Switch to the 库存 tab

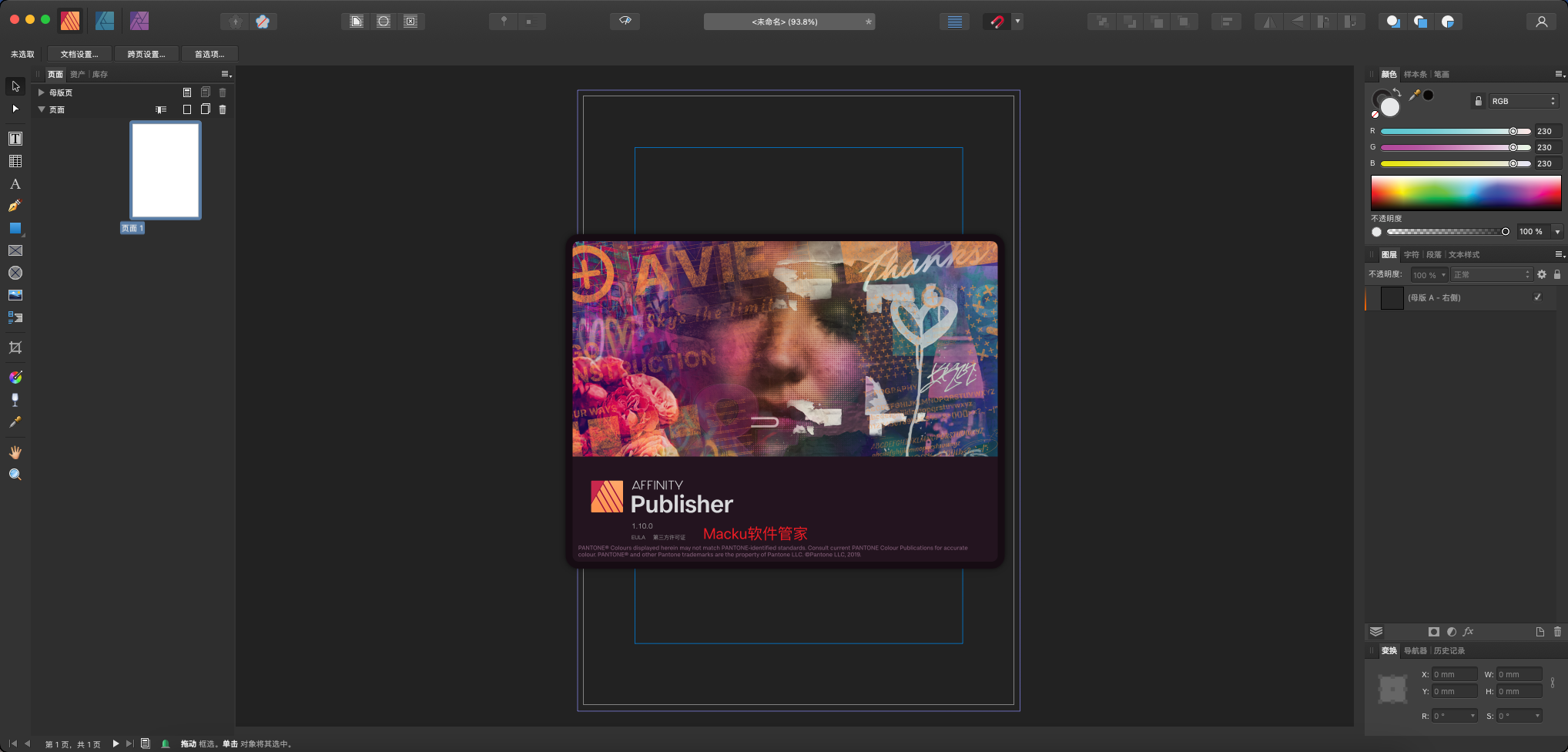tap(100, 75)
